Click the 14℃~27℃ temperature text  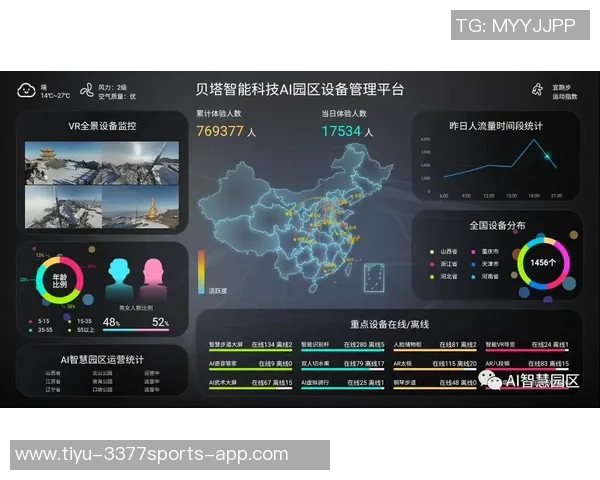[x=55, y=96]
